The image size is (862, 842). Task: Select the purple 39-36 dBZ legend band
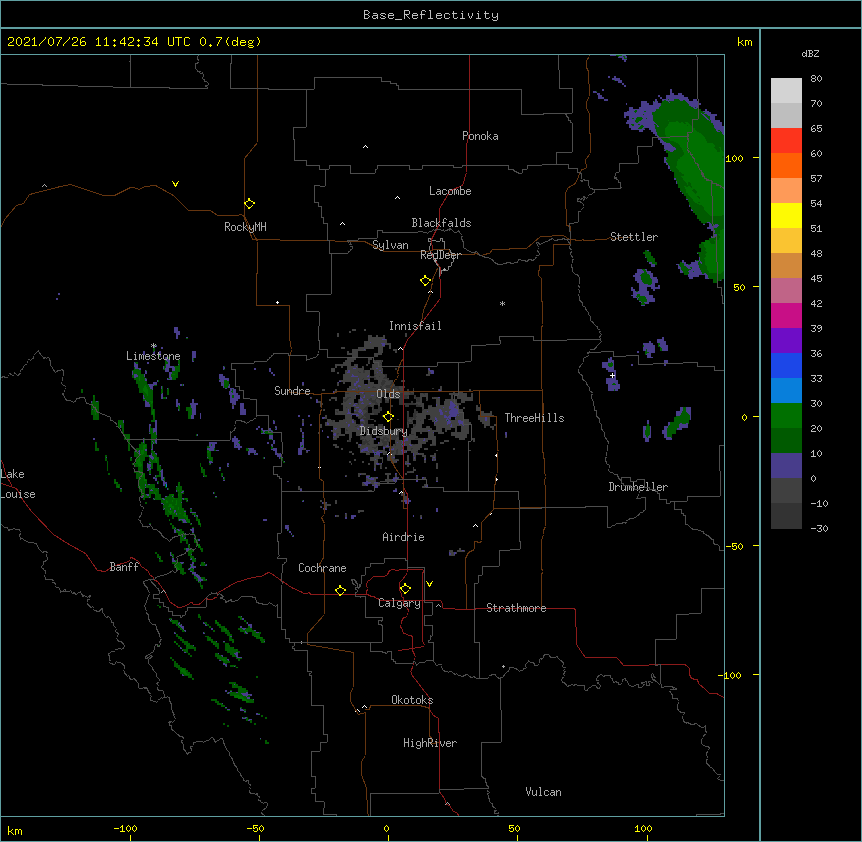(786, 340)
